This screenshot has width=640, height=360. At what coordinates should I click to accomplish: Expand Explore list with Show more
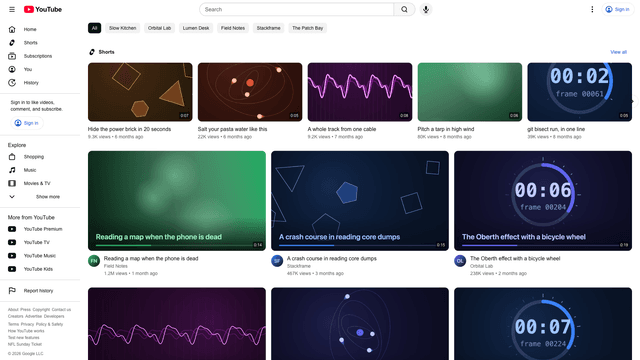[x=40, y=197]
